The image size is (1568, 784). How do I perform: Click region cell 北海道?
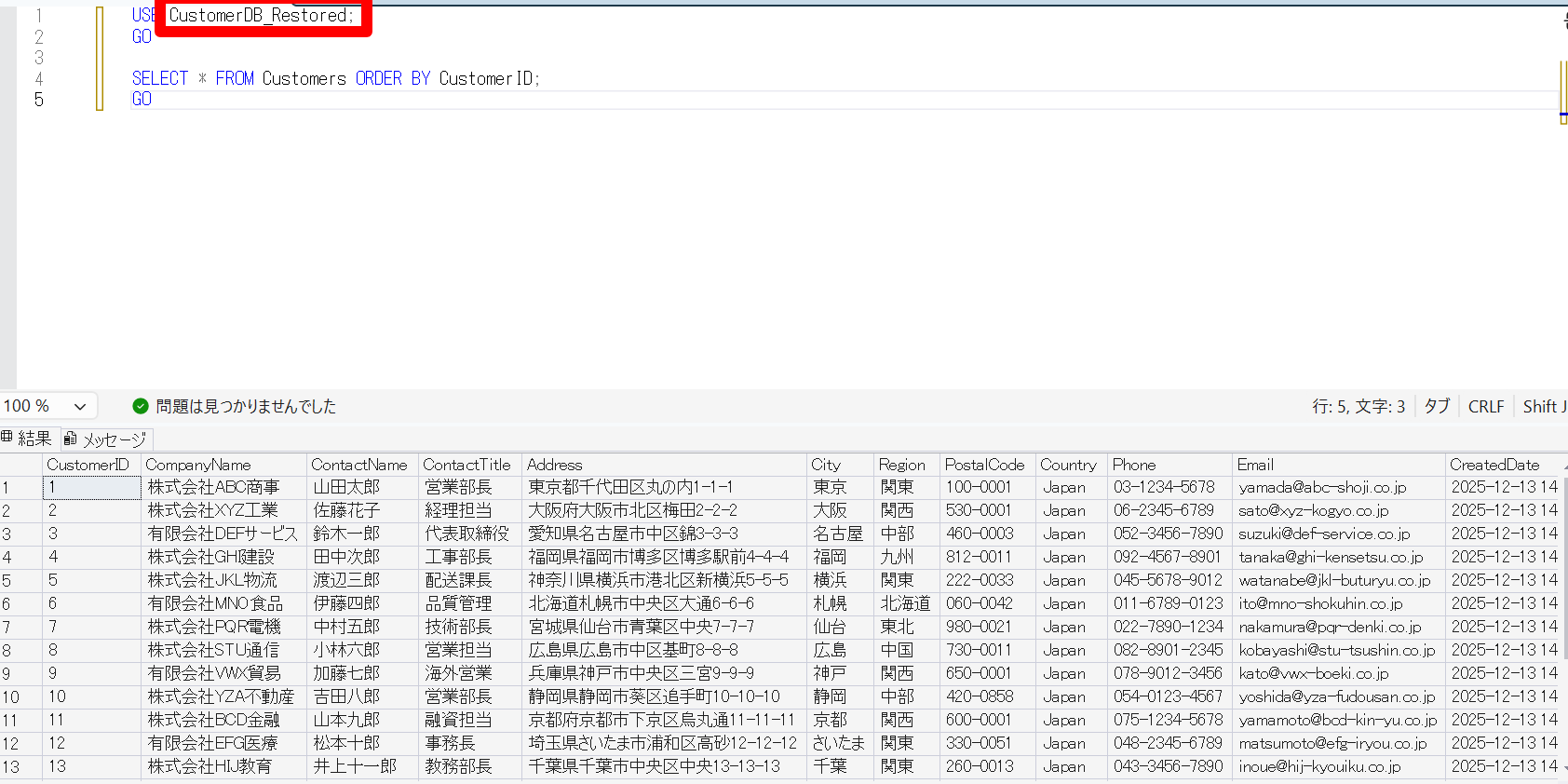click(905, 603)
